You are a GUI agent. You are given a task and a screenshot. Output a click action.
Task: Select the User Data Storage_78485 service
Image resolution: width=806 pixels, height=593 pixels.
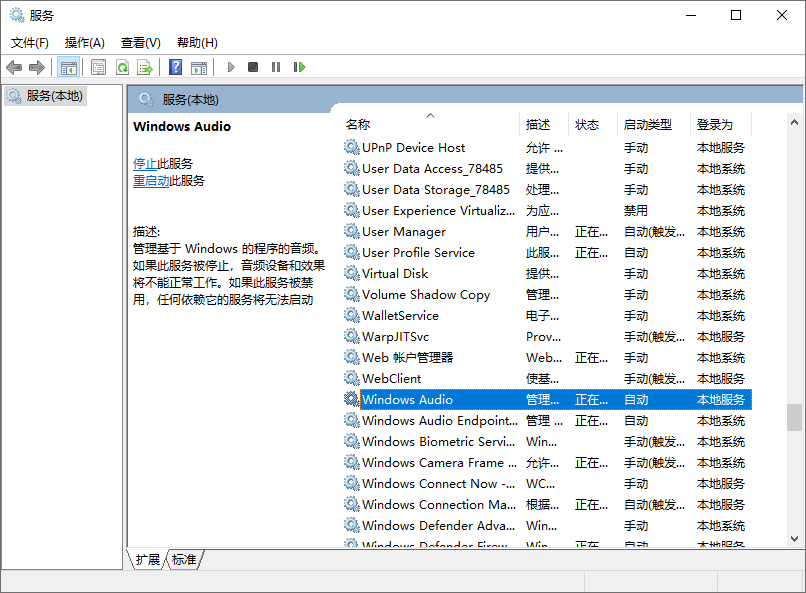(x=547, y=190)
